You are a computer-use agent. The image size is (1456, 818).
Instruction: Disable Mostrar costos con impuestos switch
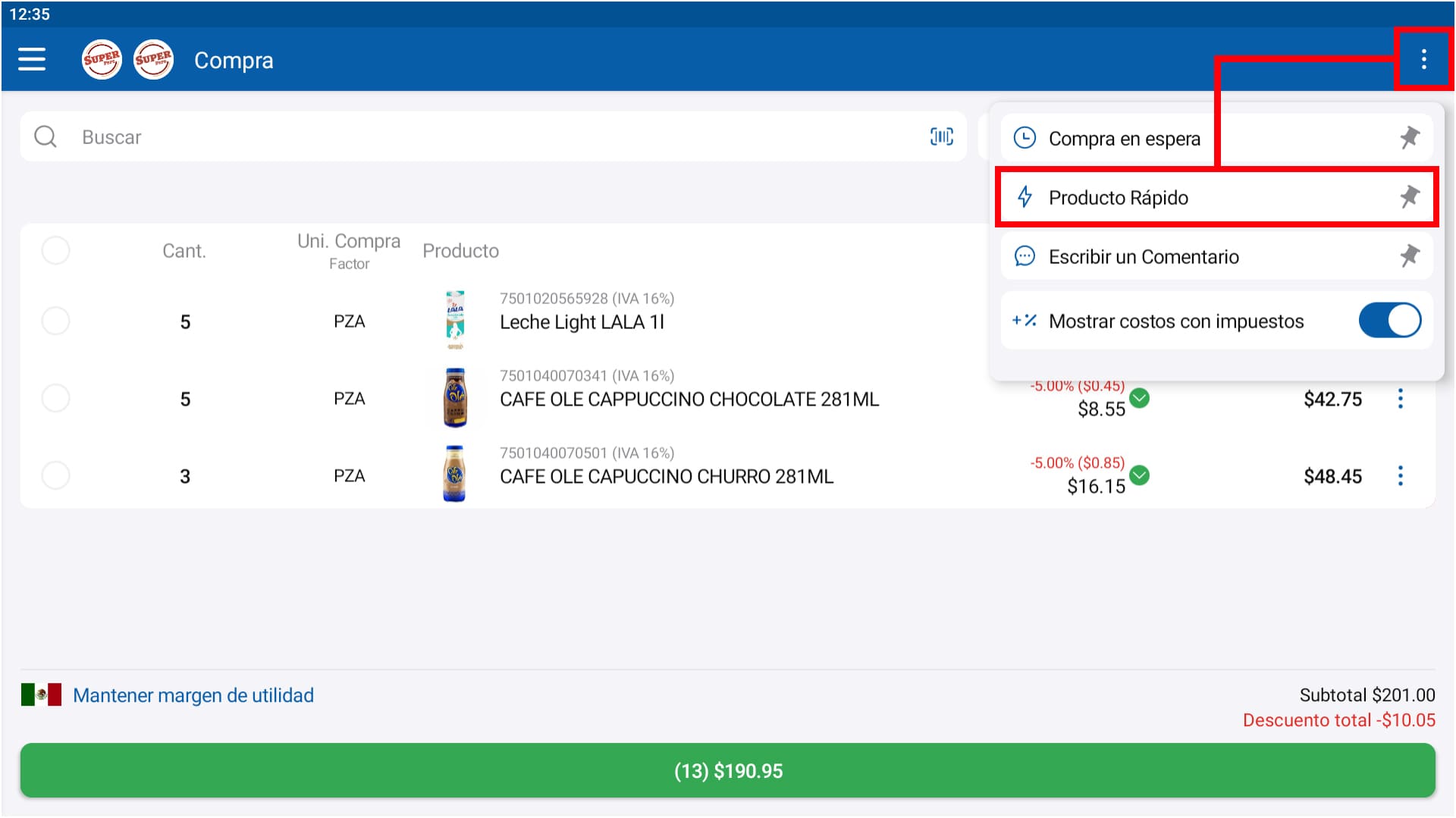pyautogui.click(x=1389, y=321)
